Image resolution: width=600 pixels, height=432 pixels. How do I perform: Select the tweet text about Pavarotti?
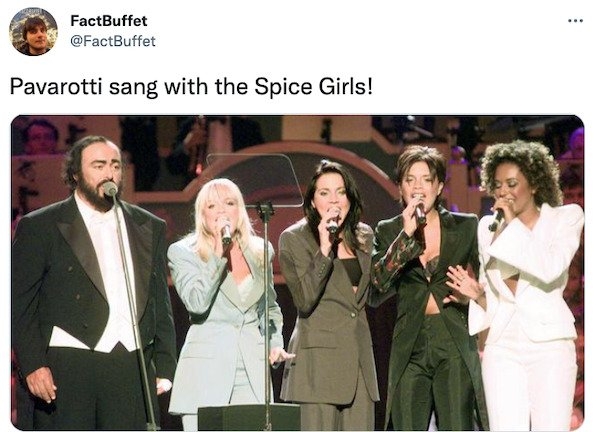(191, 85)
